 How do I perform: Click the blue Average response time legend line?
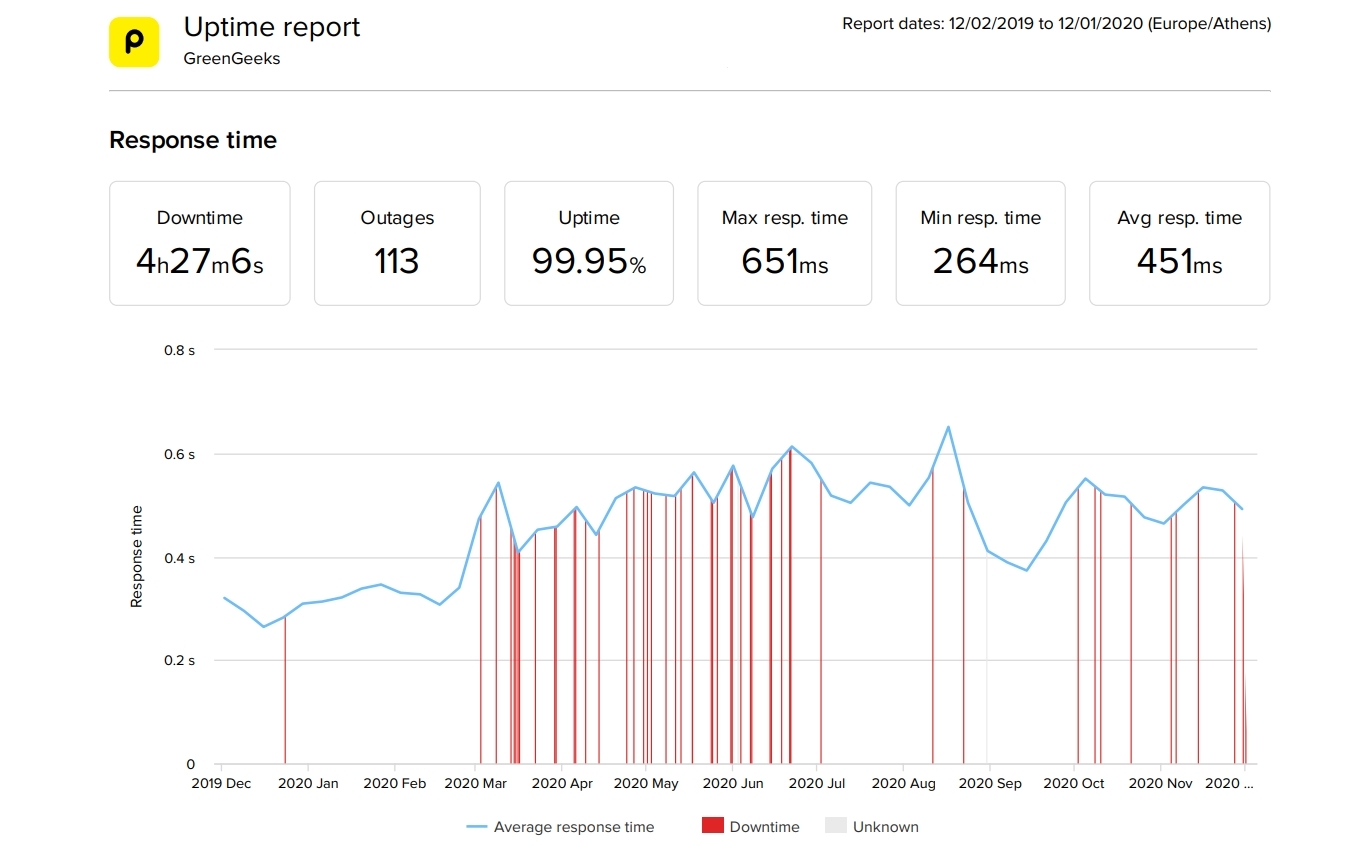(x=477, y=827)
